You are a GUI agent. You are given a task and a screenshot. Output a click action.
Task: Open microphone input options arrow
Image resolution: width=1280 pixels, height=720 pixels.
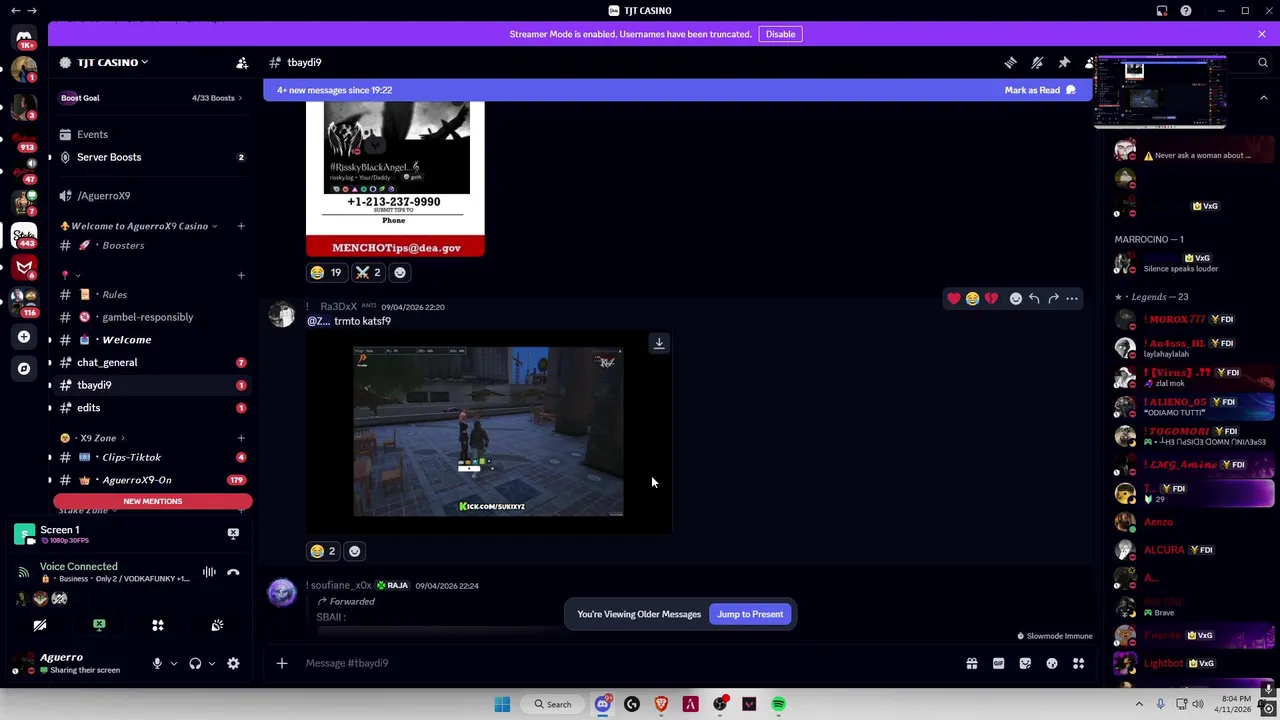(173, 663)
